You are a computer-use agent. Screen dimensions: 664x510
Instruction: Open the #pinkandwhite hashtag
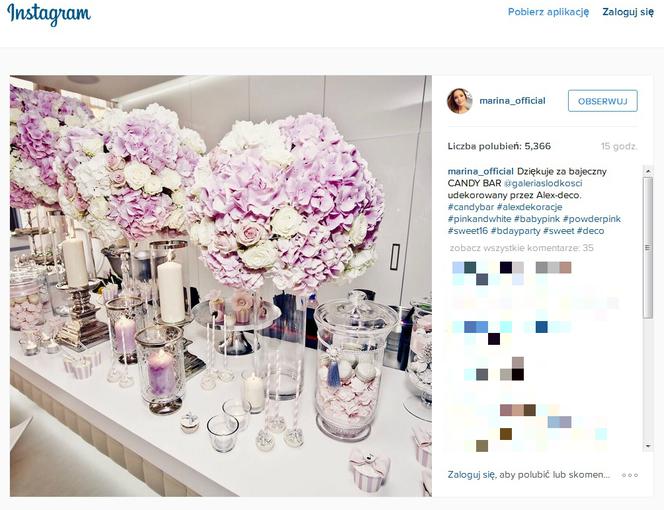[479, 219]
